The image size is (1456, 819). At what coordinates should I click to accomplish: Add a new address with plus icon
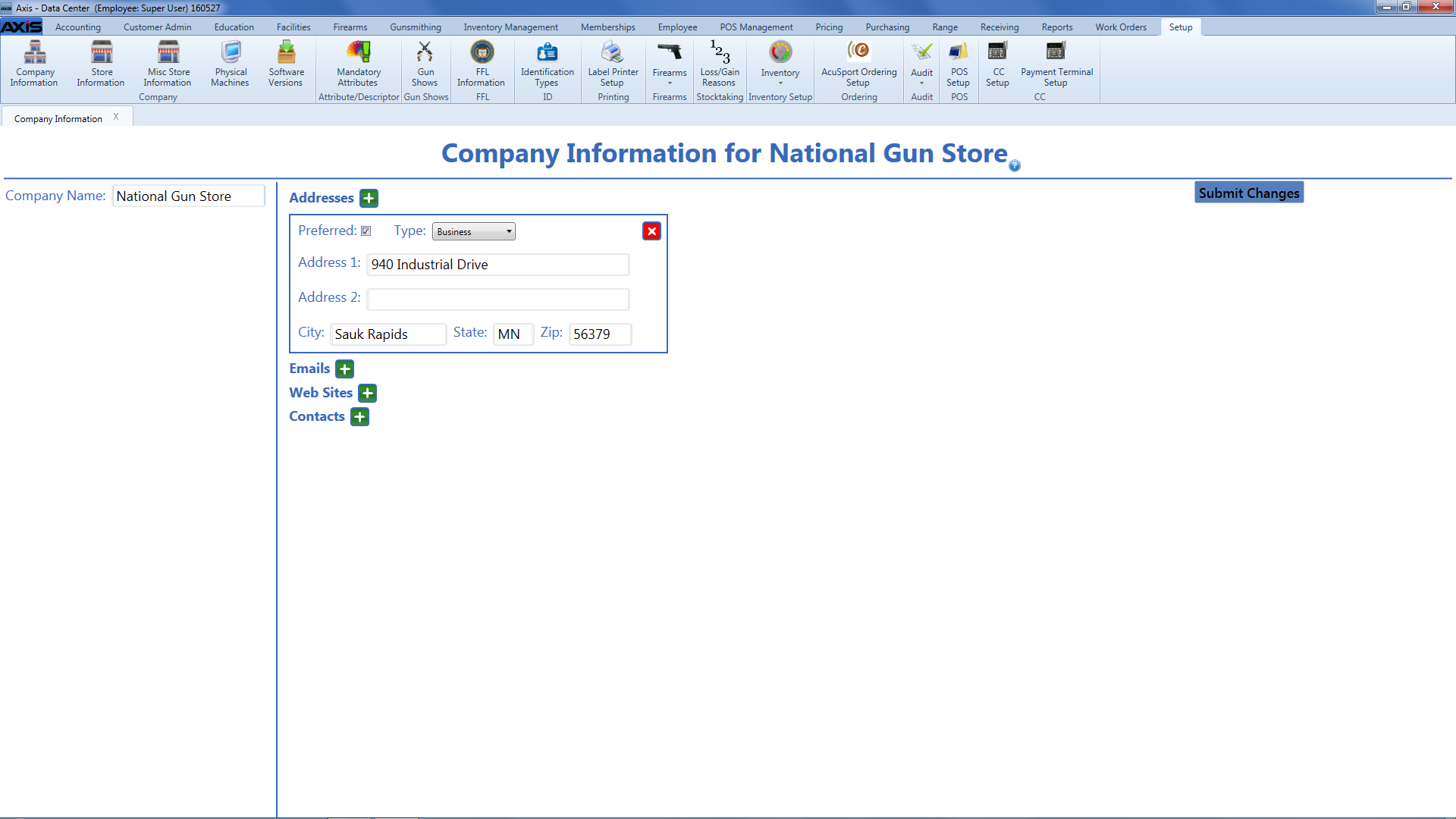(369, 198)
